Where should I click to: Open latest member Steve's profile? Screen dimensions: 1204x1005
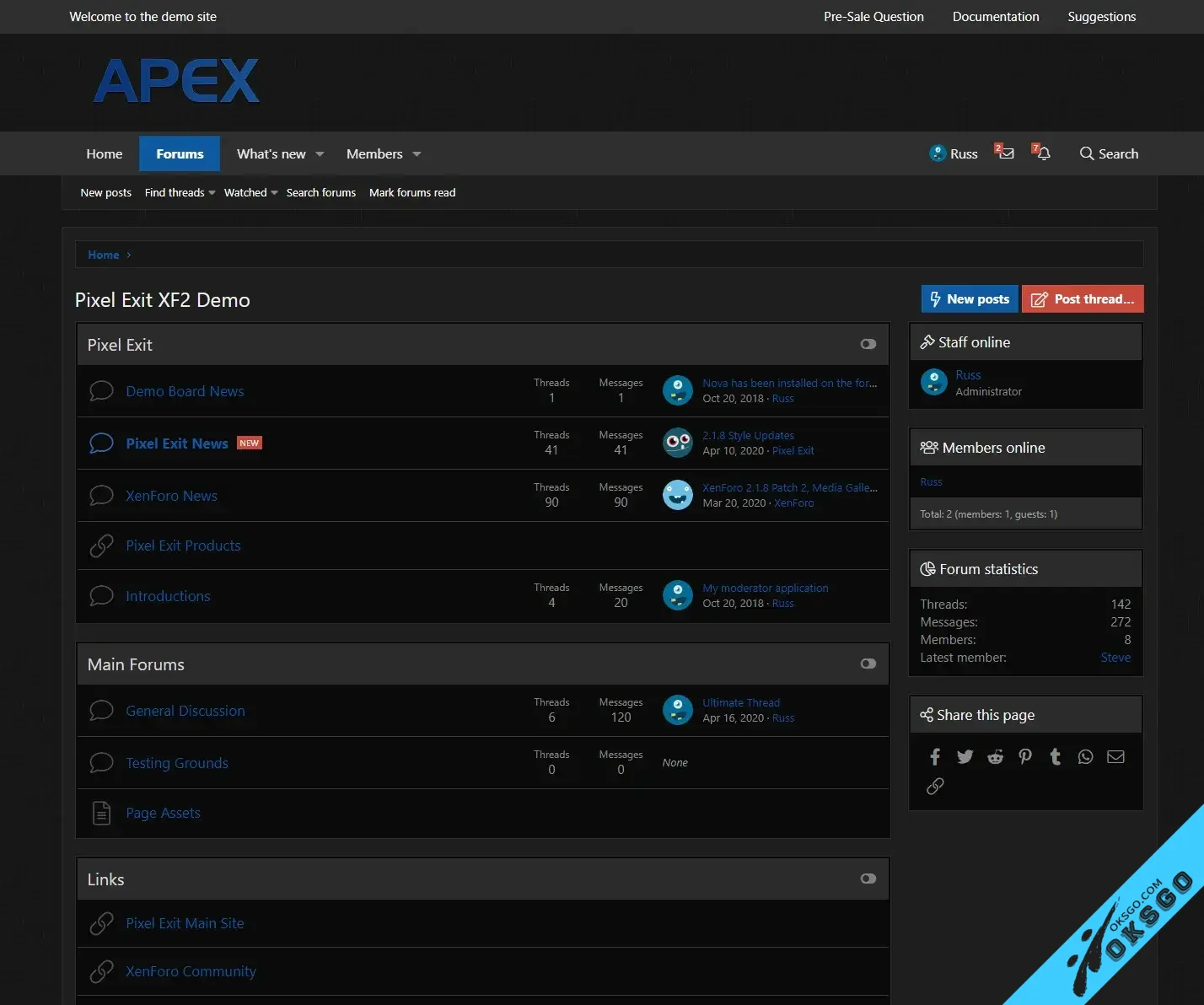[x=1115, y=658]
